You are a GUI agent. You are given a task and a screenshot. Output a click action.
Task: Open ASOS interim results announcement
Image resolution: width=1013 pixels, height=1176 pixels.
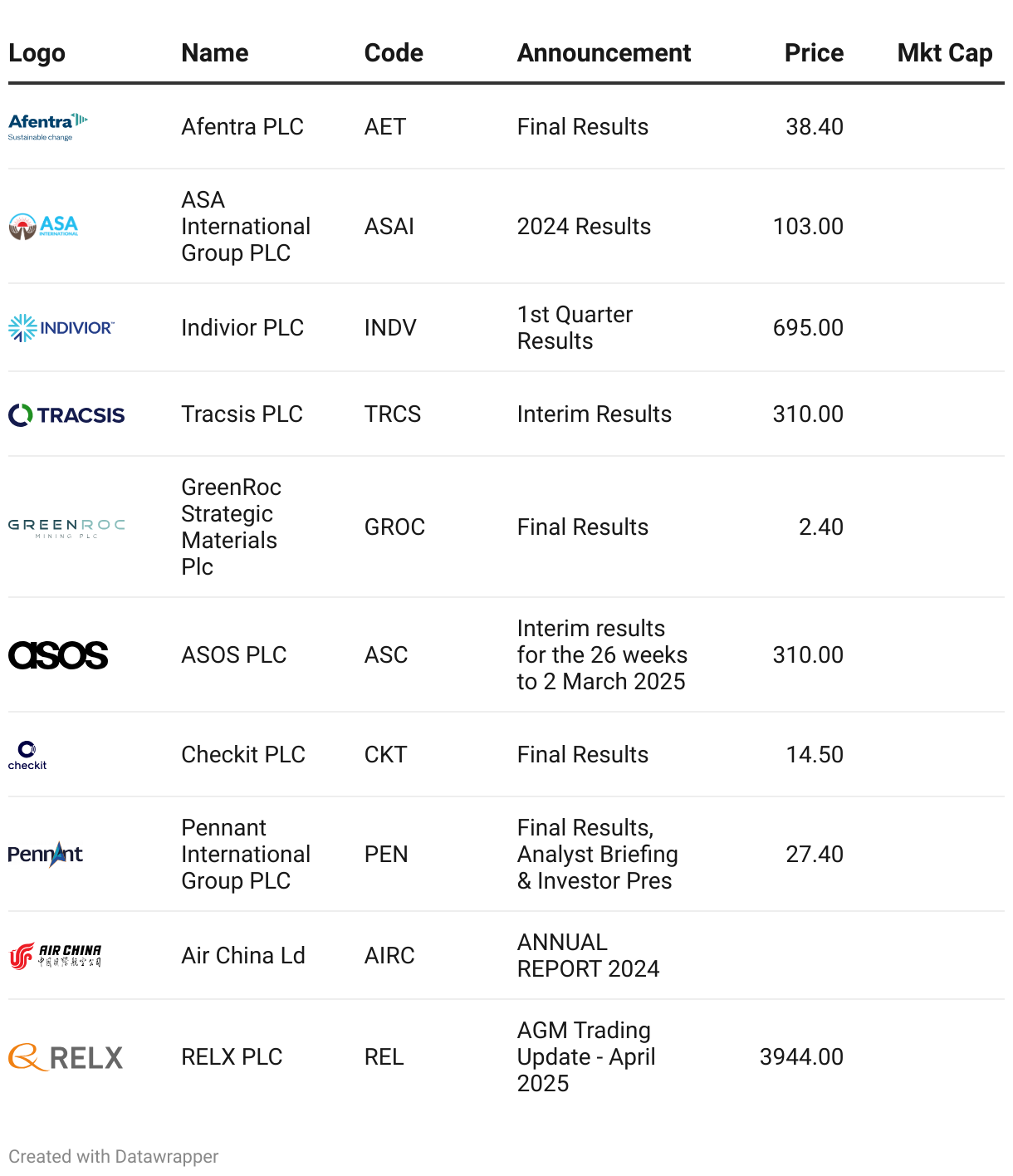pos(602,655)
